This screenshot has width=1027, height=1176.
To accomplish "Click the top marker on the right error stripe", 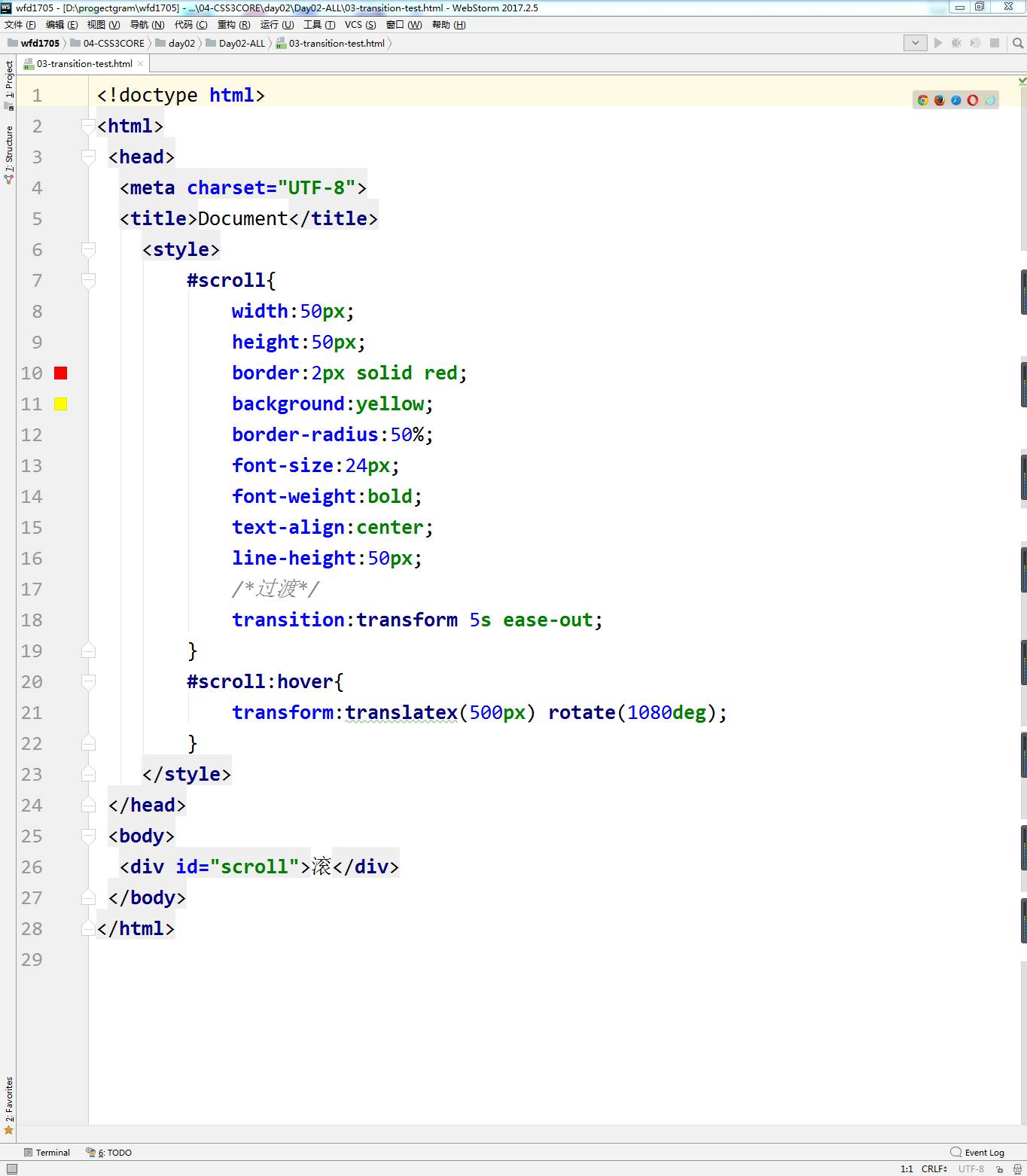I will point(1024,292).
